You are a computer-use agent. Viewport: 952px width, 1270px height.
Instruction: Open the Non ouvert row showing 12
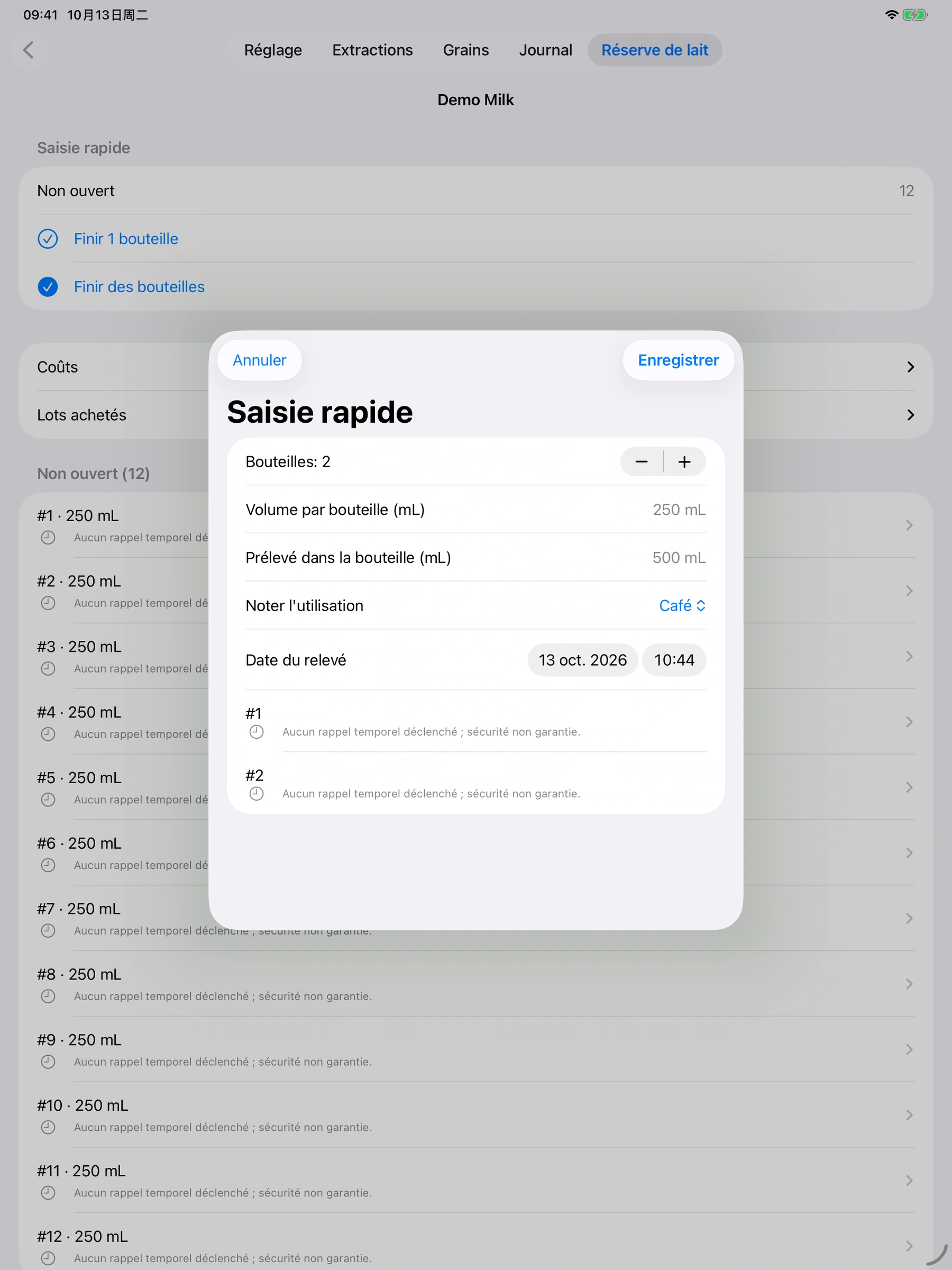tap(475, 190)
